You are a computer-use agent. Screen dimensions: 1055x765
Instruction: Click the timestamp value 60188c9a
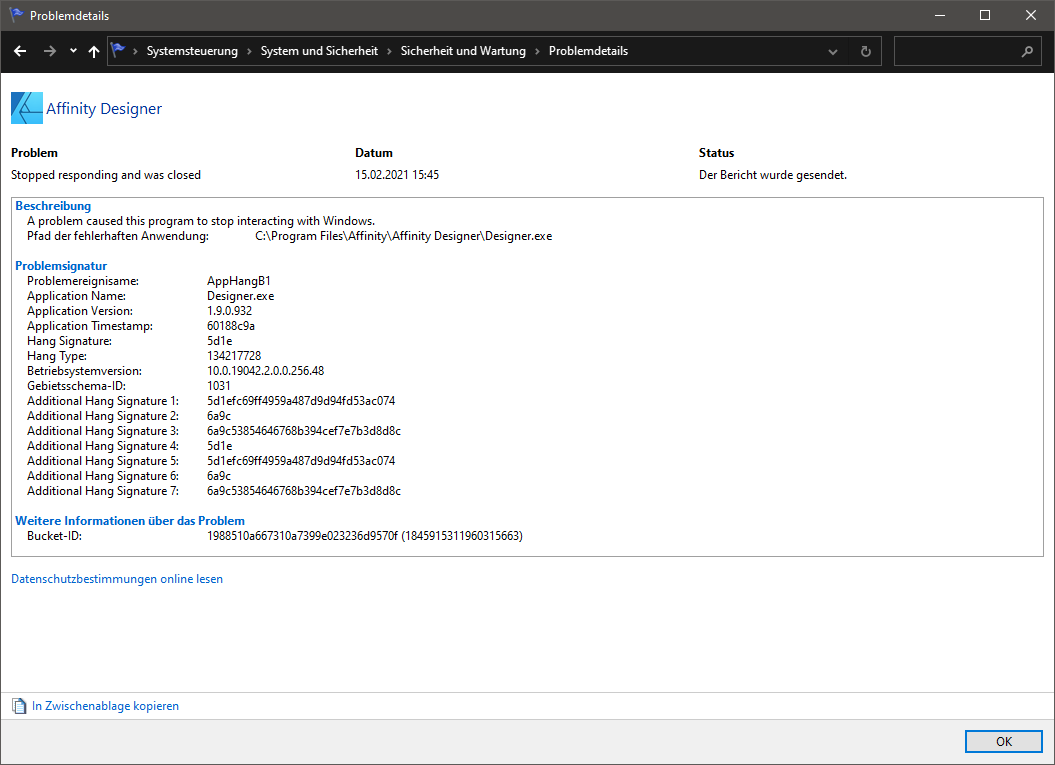tap(231, 326)
